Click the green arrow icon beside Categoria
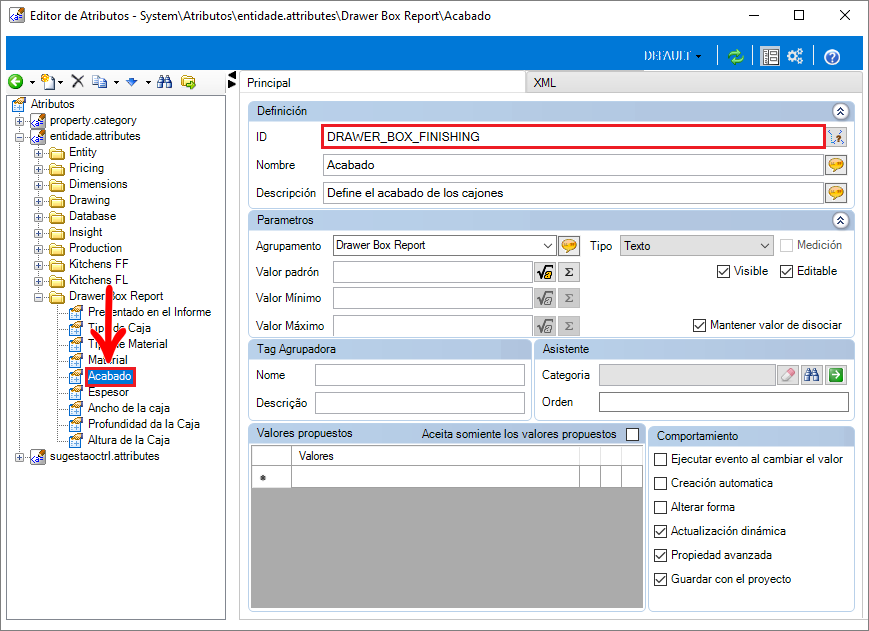This screenshot has height=631, width=869. click(836, 375)
